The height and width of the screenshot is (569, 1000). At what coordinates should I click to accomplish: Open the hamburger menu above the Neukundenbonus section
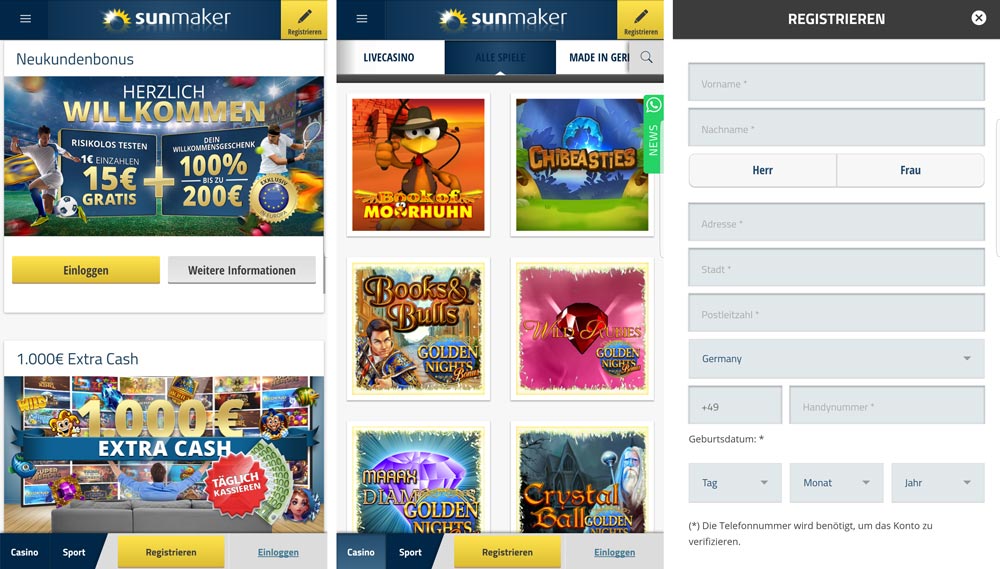[26, 19]
